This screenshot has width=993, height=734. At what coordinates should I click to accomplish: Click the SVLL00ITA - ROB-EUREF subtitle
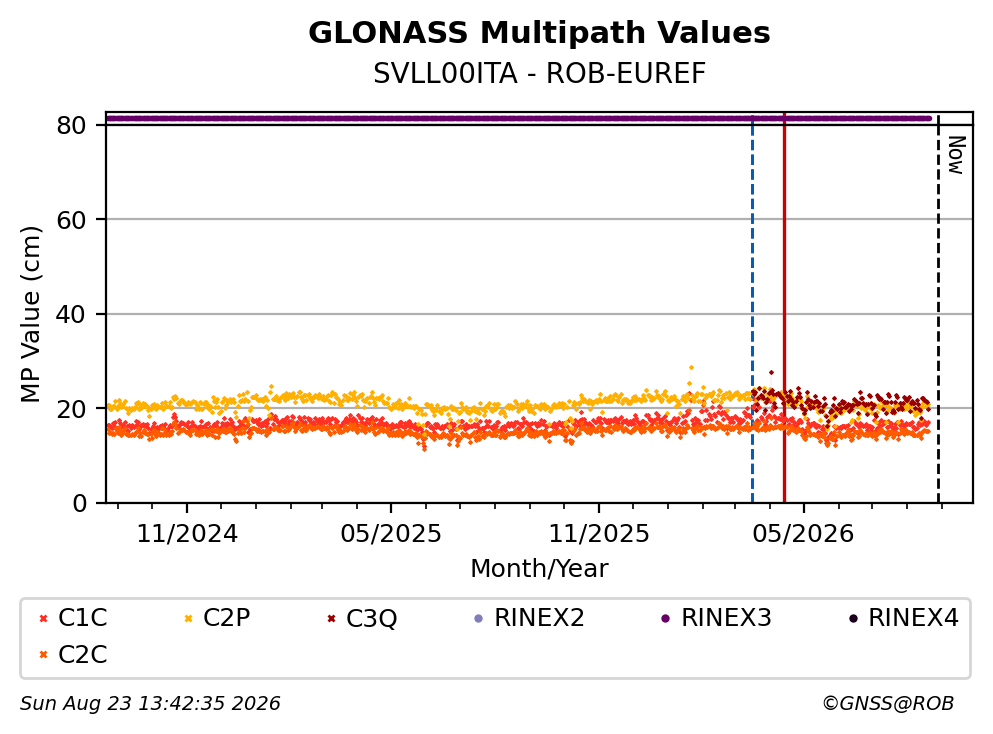coord(540,74)
